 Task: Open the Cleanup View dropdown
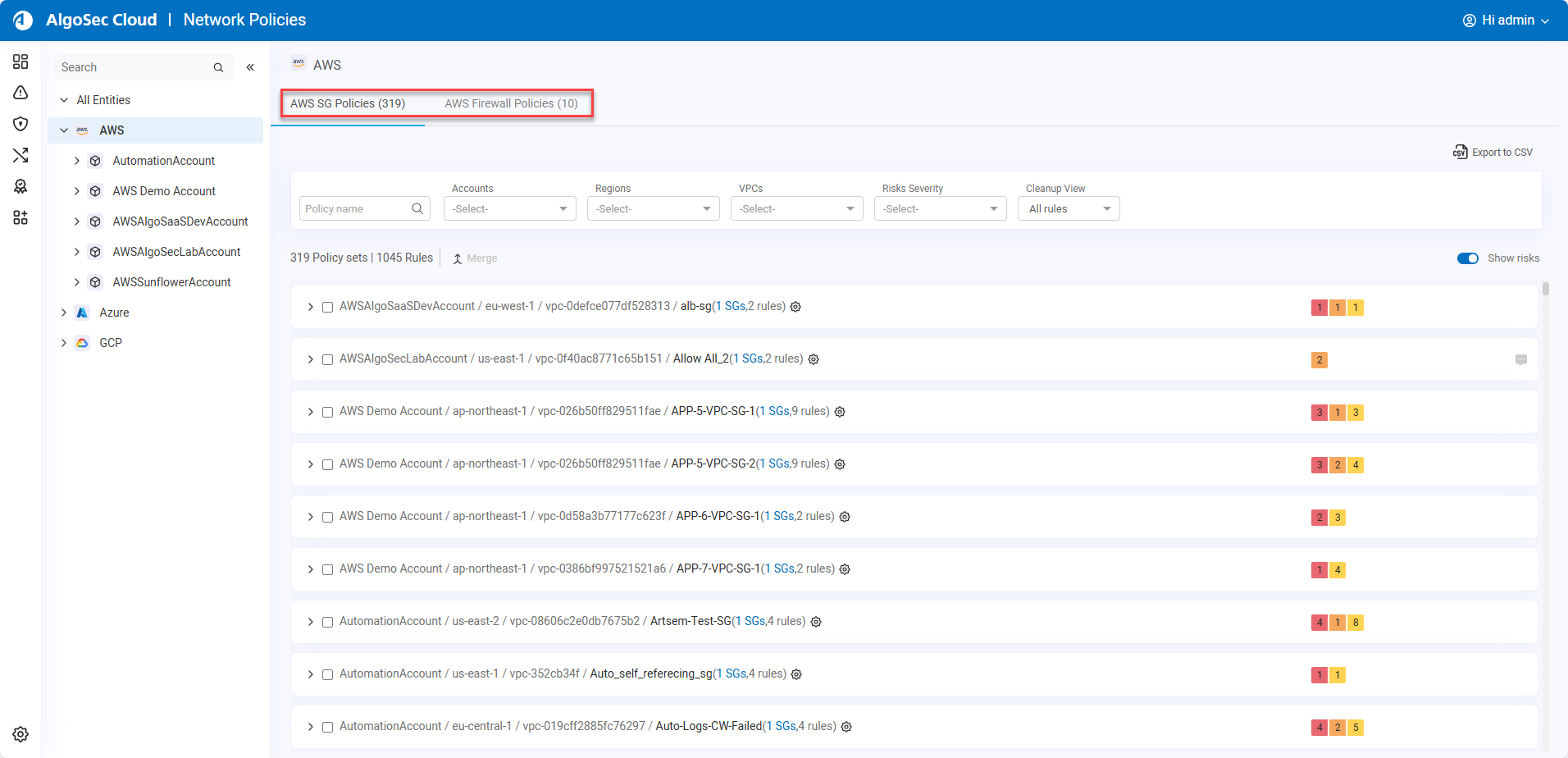(1068, 209)
